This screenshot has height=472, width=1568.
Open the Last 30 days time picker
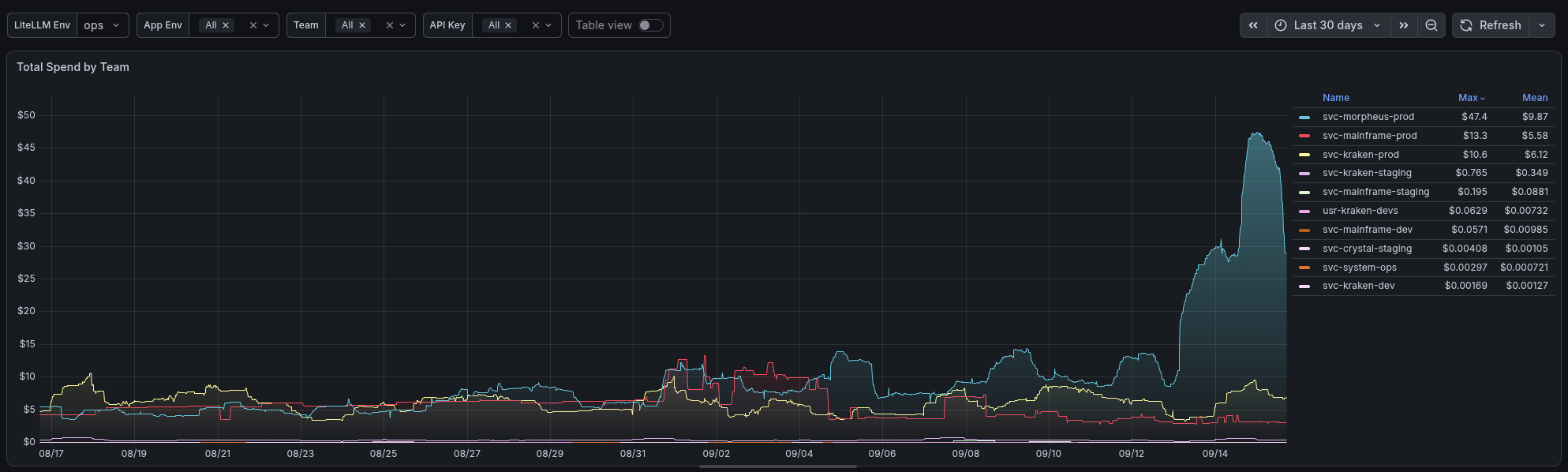(1329, 25)
